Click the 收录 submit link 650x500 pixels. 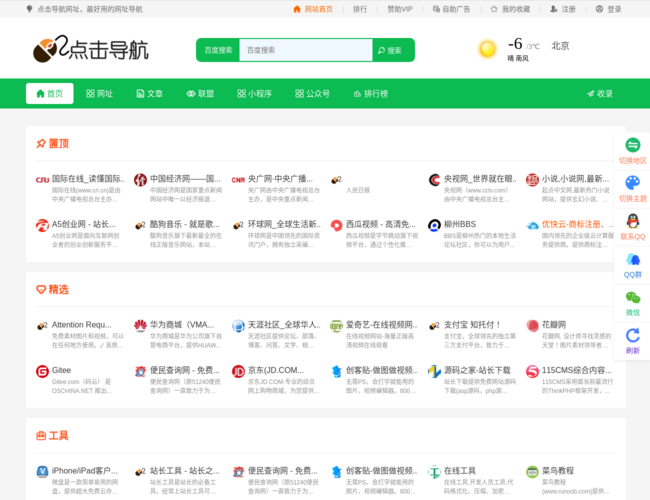(600, 93)
